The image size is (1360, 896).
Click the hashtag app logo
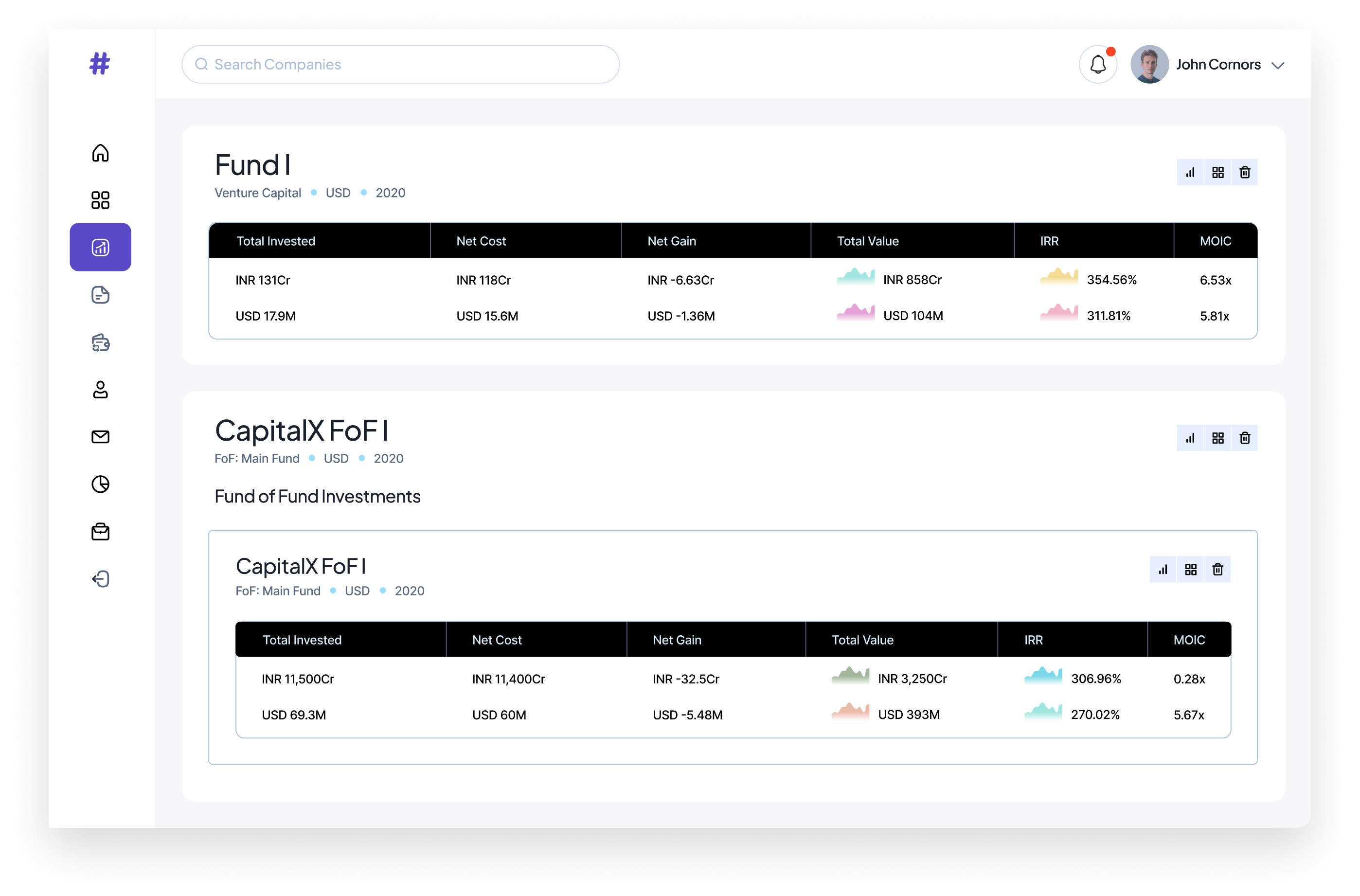click(100, 63)
